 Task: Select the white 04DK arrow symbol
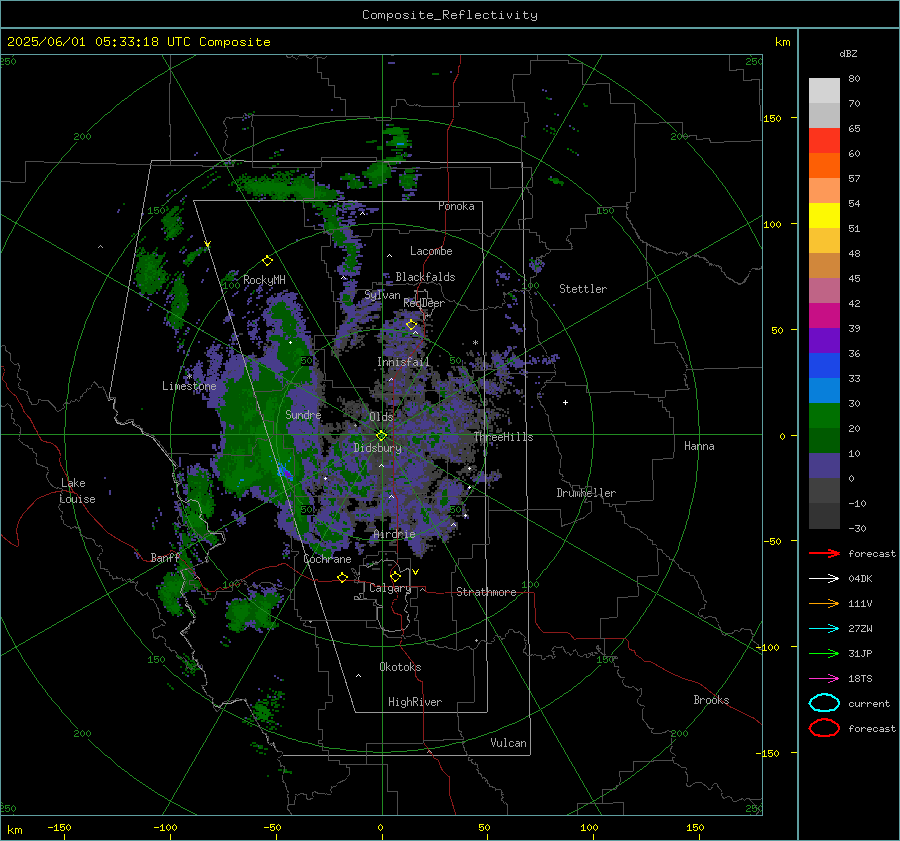click(x=824, y=578)
